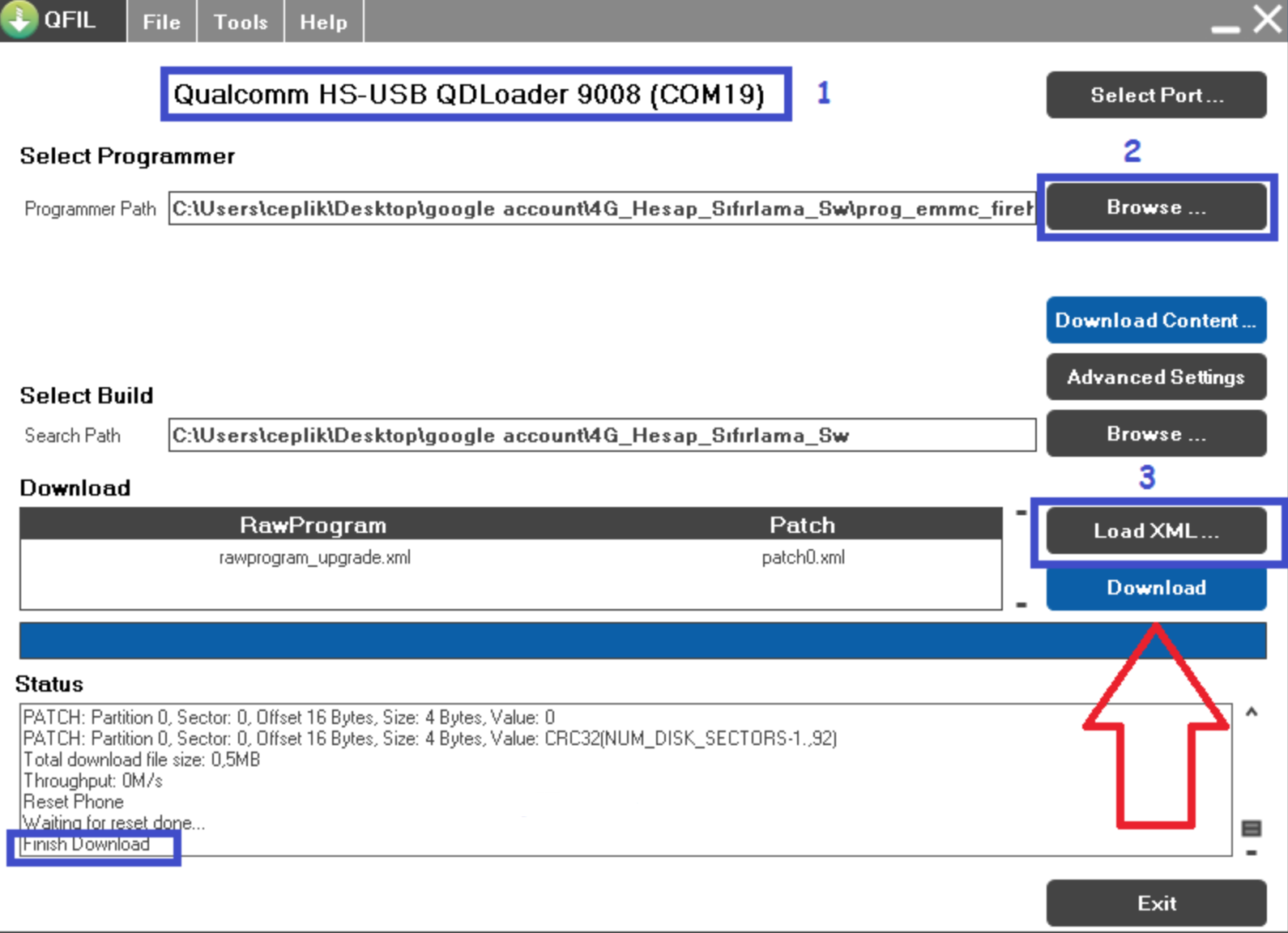
Task: Exit the QFIL application
Action: pyautogui.click(x=1156, y=903)
